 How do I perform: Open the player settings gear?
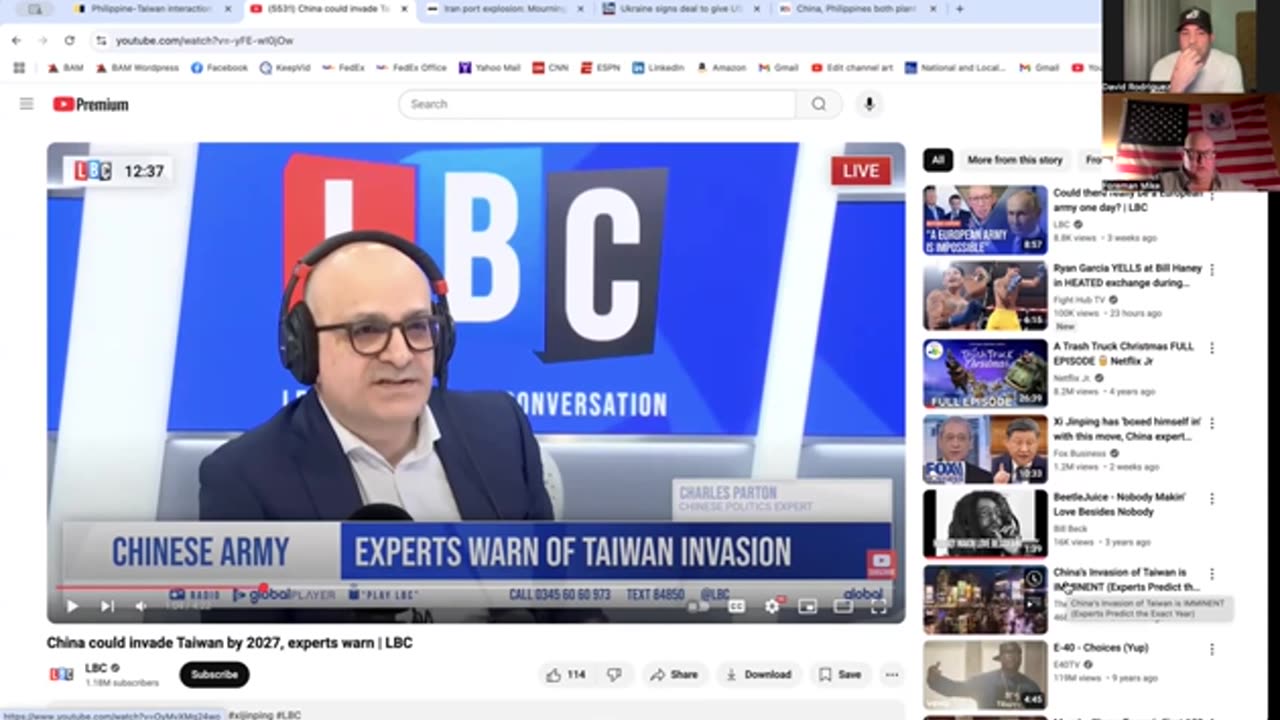click(x=772, y=606)
